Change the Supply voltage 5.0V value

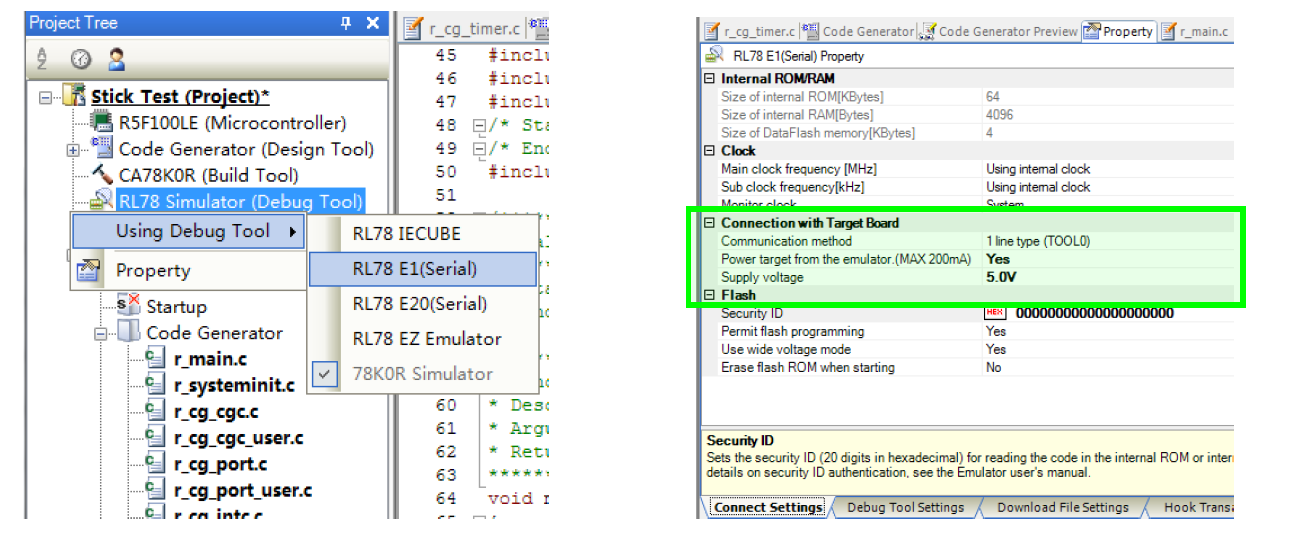tap(1108, 277)
